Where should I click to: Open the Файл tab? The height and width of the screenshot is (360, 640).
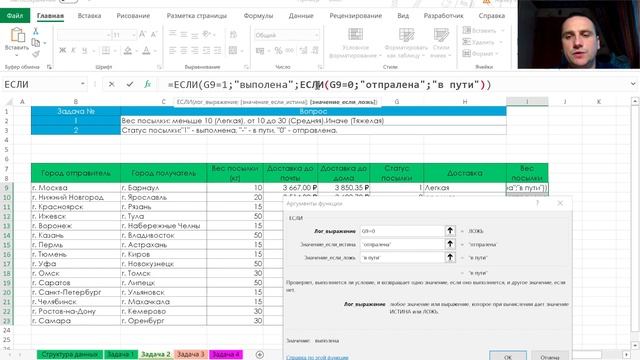[x=15, y=16]
